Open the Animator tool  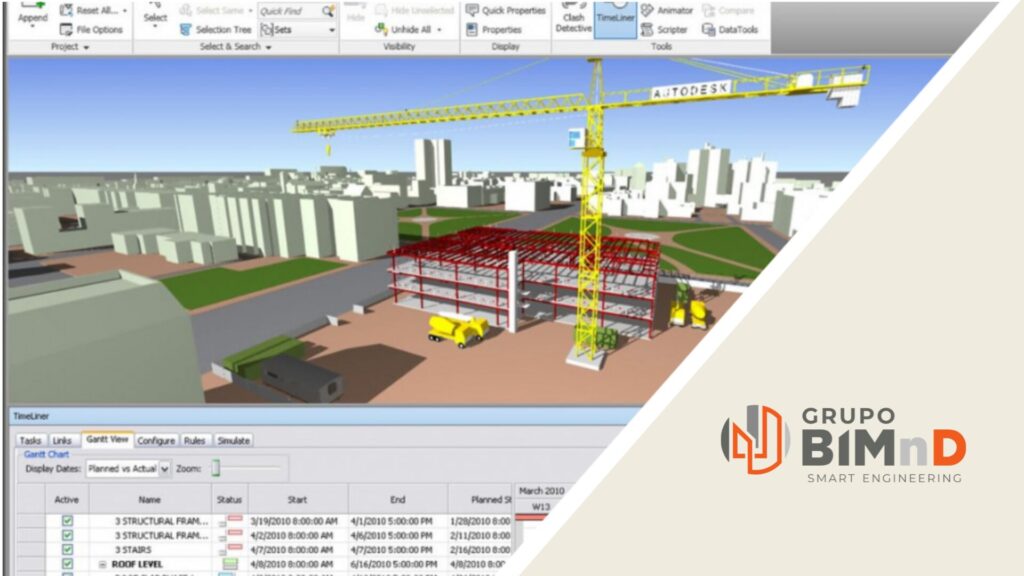[667, 11]
